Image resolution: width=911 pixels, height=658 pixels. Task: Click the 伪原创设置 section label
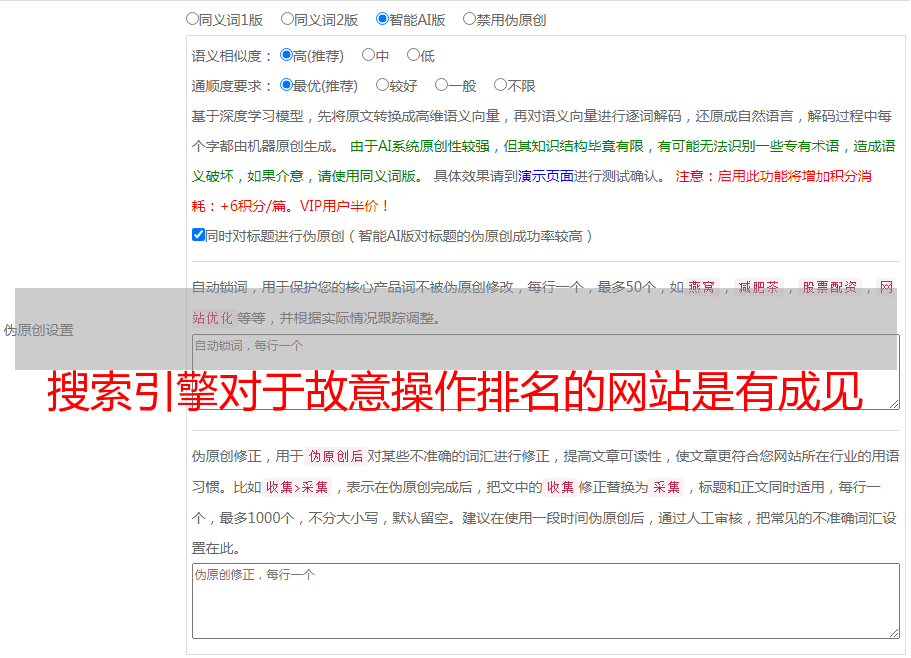click(38, 330)
